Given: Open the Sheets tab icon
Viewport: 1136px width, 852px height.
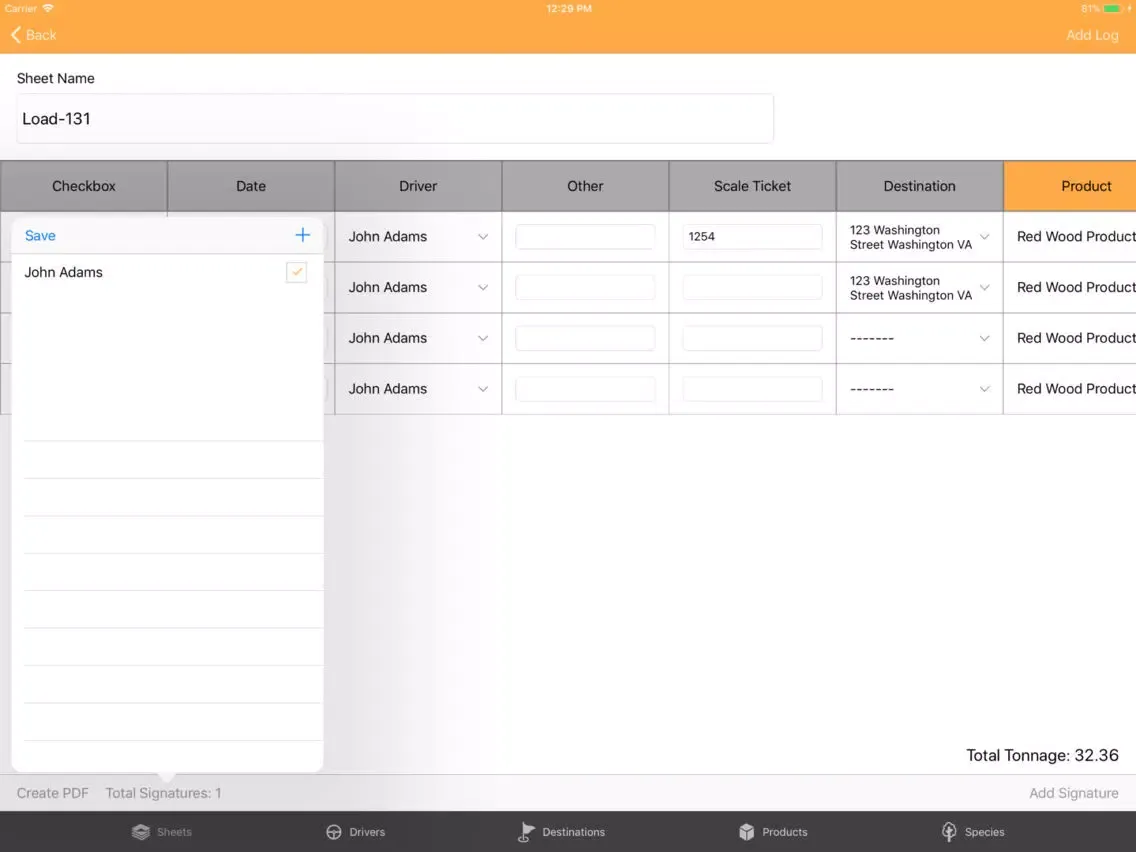Looking at the screenshot, I should (141, 832).
